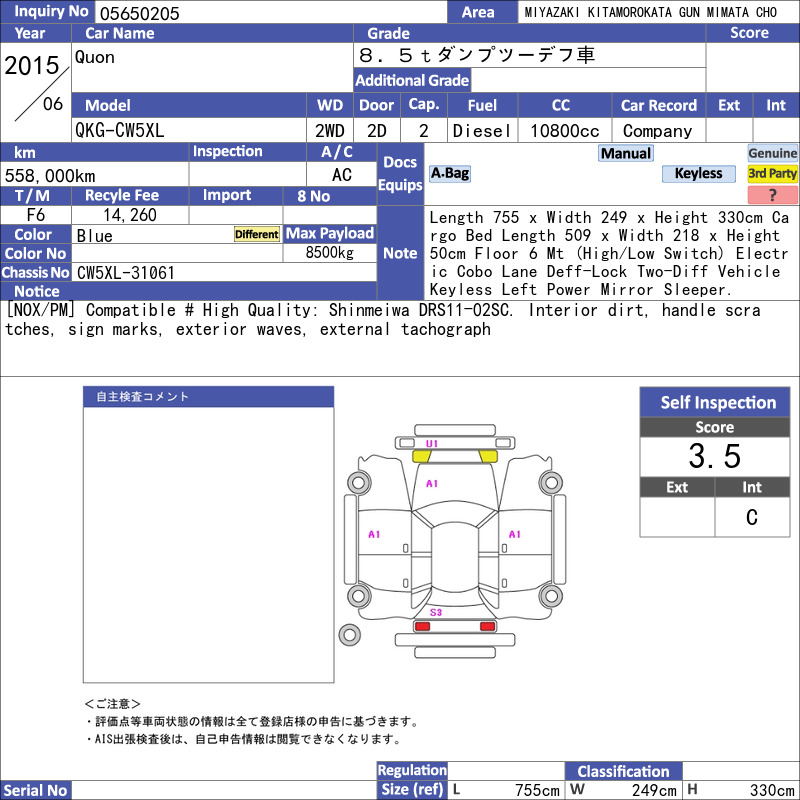Click the U1 marker on diagram front

[x=432, y=444]
